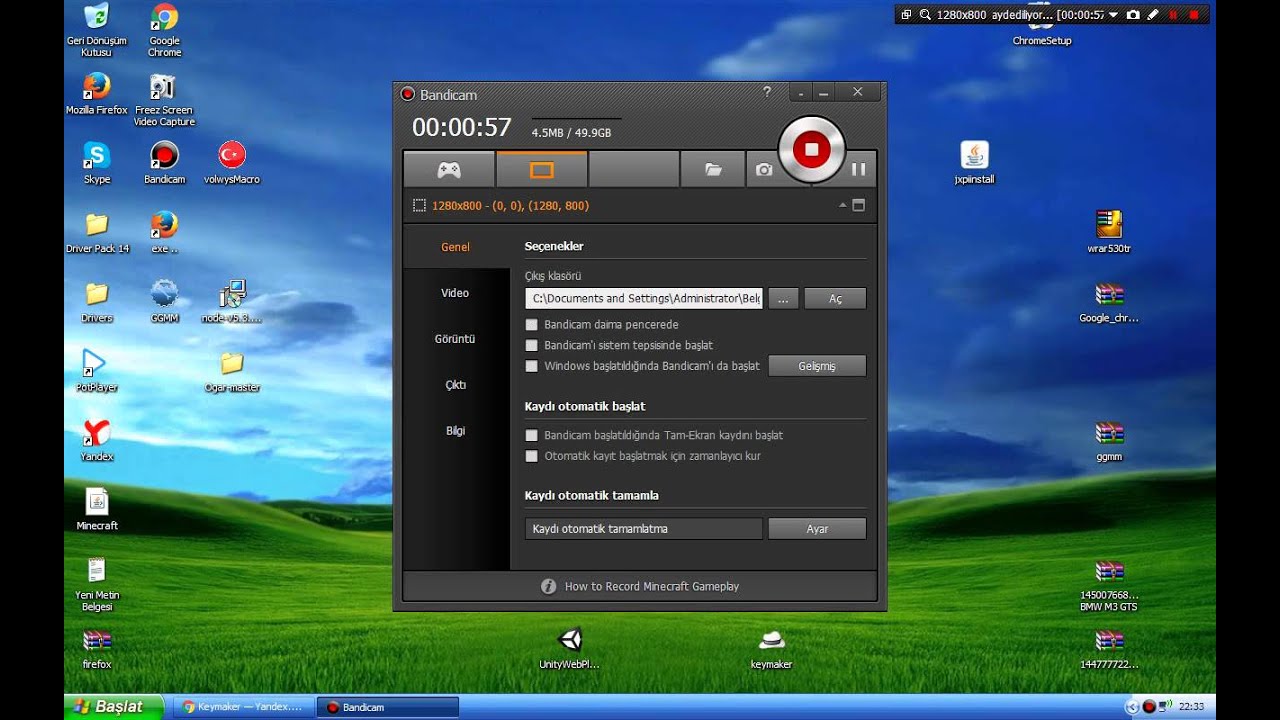Toggle 'Otomatik kayıt başlatmak için zamanlayıcı kur' checkbox
The width and height of the screenshot is (1280, 720).
point(532,456)
